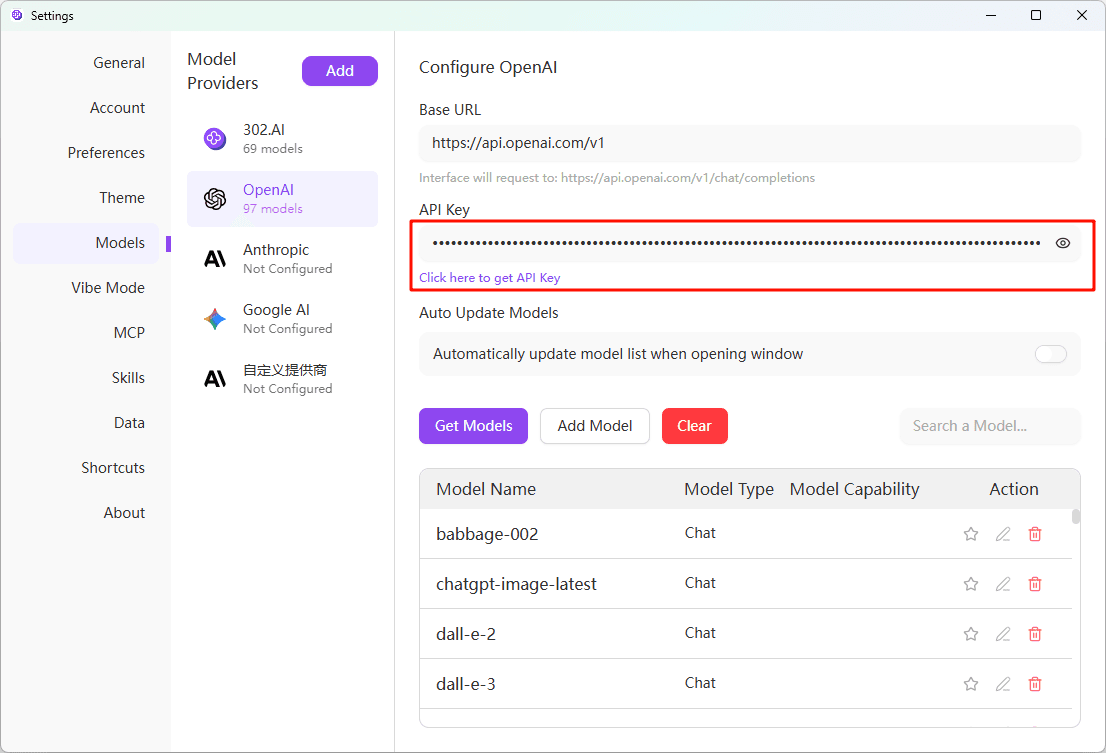This screenshot has width=1106, height=753.
Task: Star the dall-e-3 model
Action: coord(971,684)
